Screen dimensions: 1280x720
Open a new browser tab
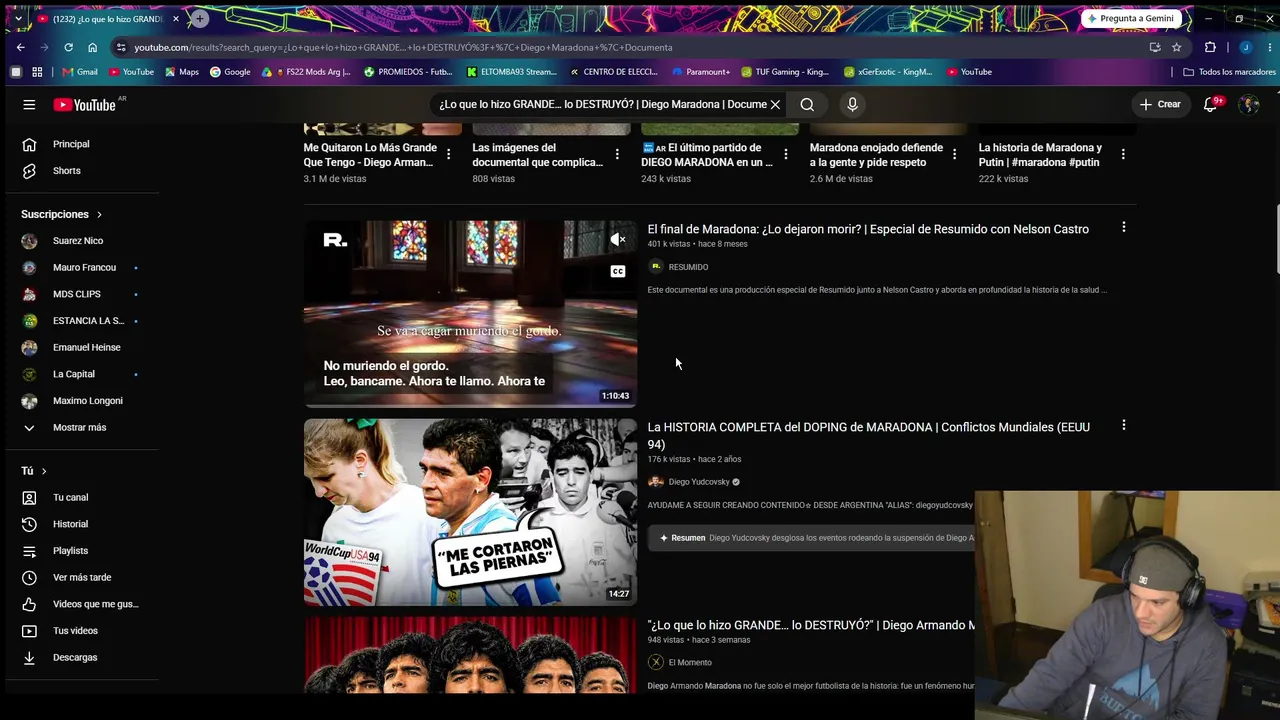click(200, 18)
